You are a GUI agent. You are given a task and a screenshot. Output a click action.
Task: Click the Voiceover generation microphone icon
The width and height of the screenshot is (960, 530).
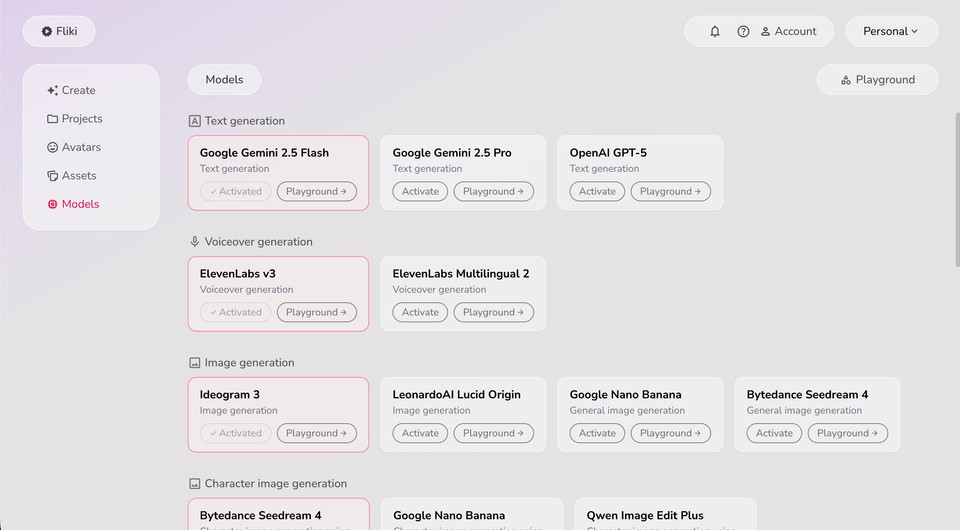pyautogui.click(x=195, y=242)
